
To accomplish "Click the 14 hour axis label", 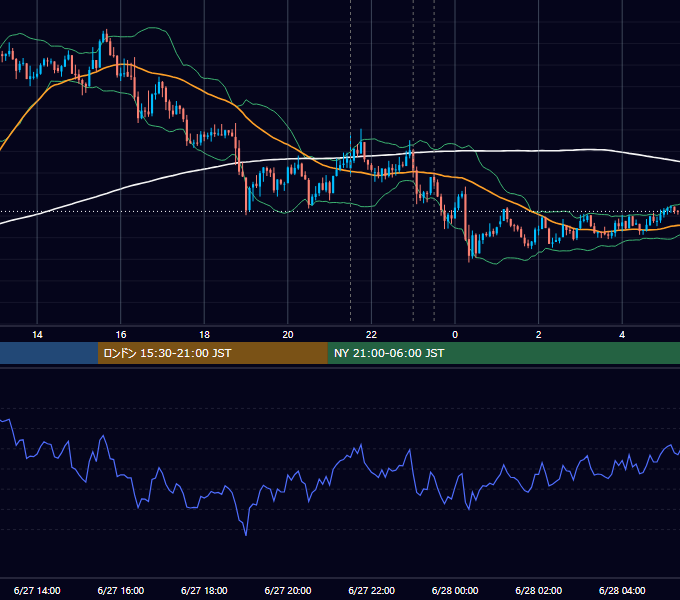I will [x=37, y=335].
